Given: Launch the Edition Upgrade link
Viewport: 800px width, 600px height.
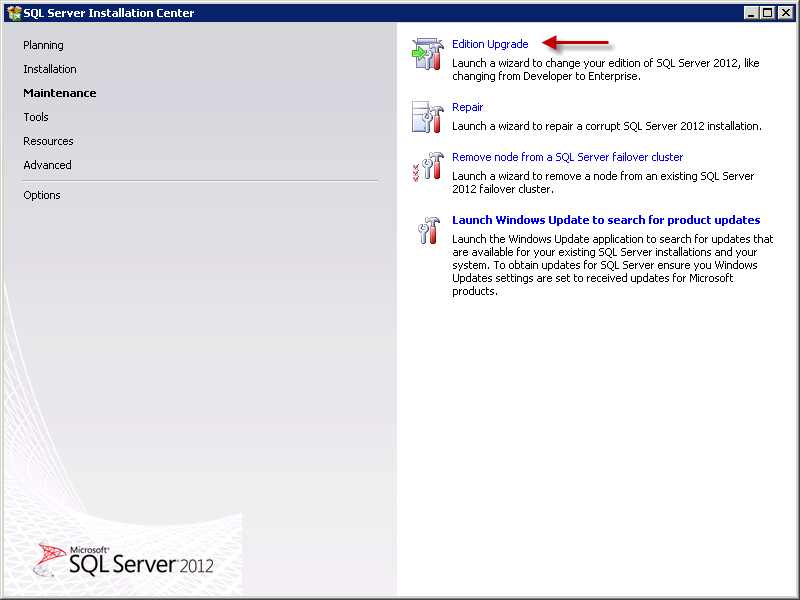Looking at the screenshot, I should (490, 44).
